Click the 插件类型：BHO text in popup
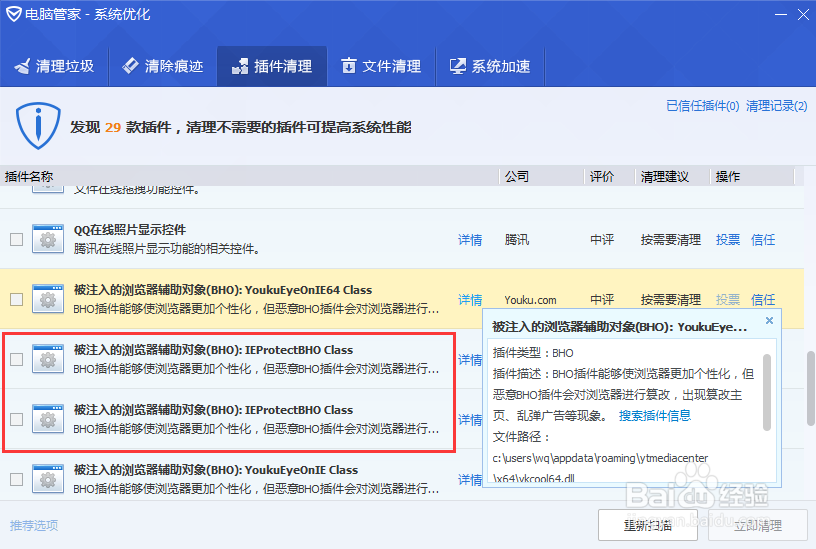Viewport: 816px width, 549px height. pos(533,353)
